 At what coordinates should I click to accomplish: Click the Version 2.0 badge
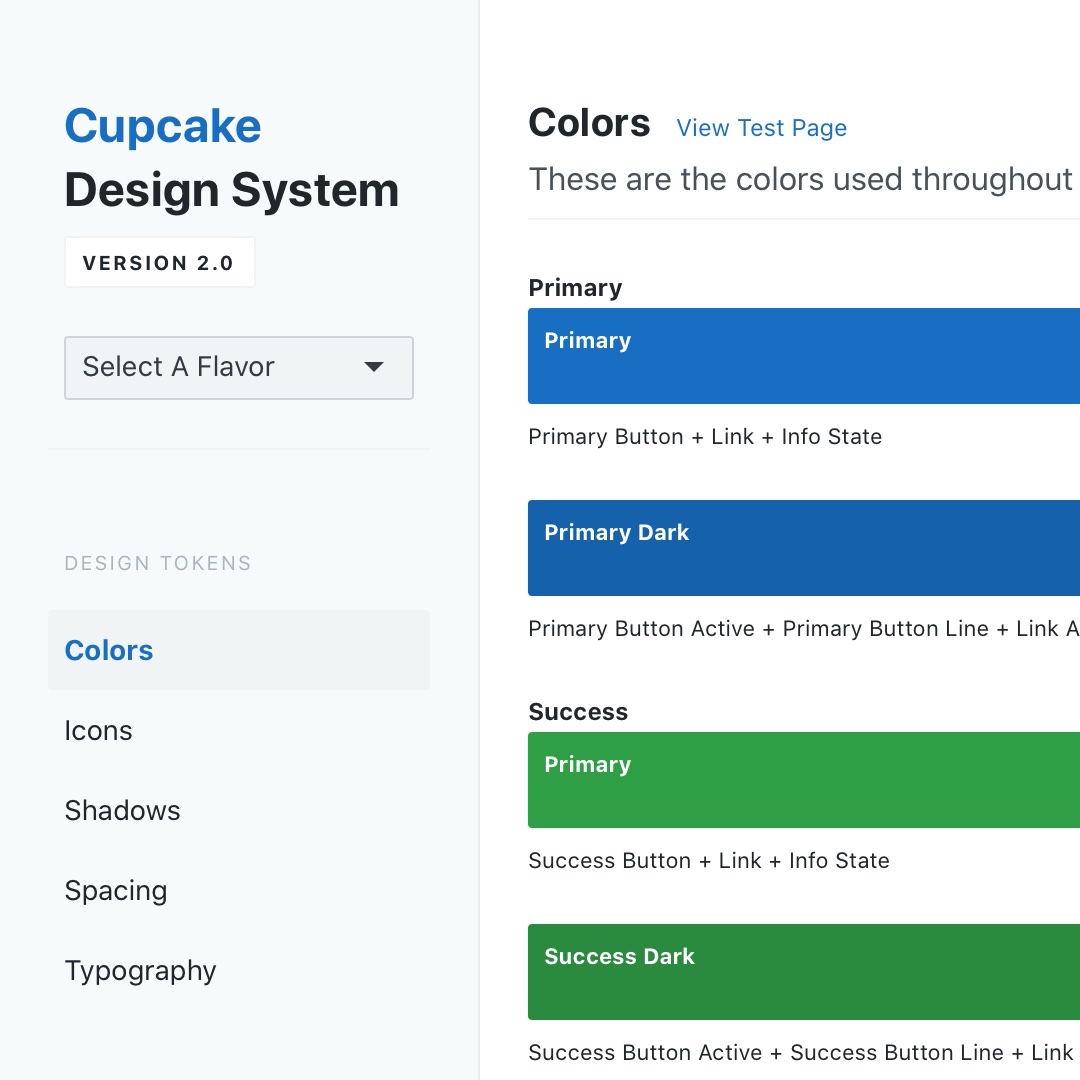click(x=159, y=263)
